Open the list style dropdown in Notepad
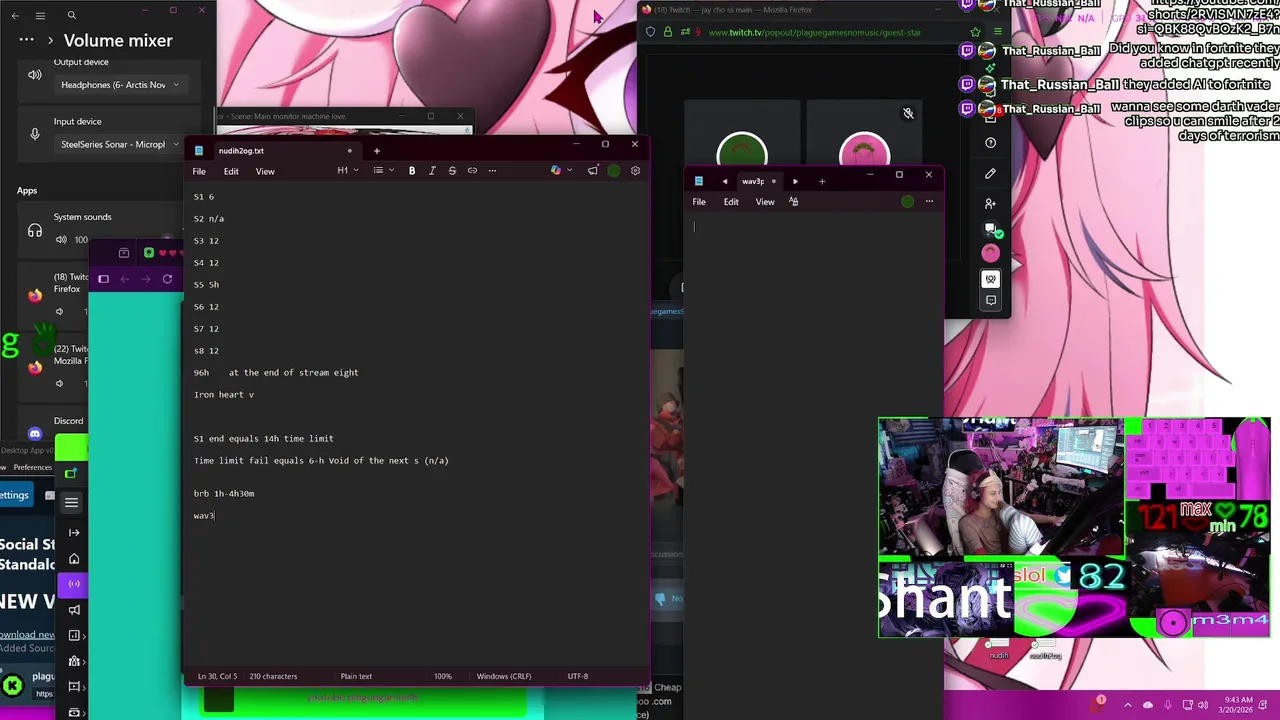1280x720 pixels. [x=383, y=171]
